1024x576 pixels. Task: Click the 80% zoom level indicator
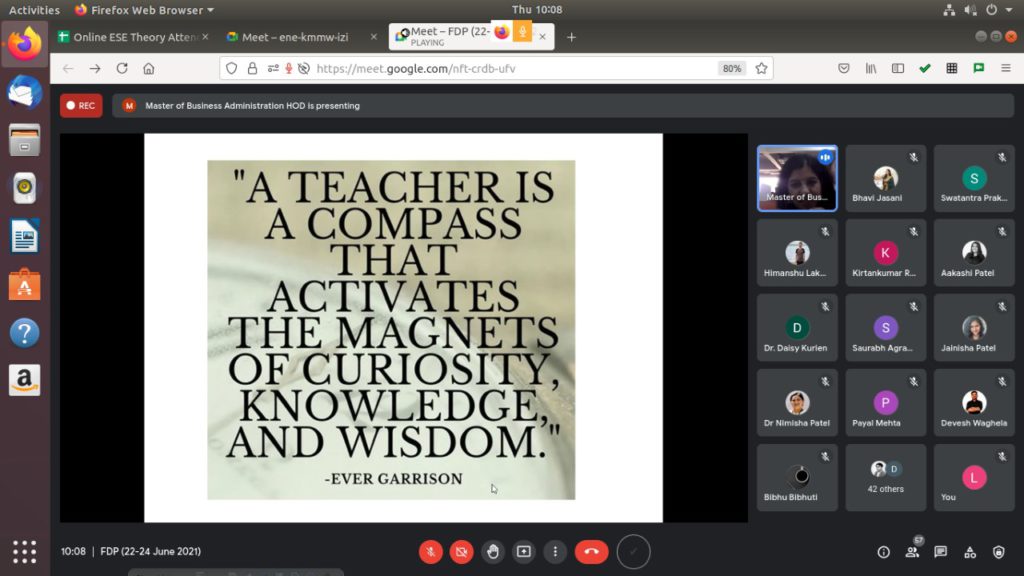click(731, 69)
